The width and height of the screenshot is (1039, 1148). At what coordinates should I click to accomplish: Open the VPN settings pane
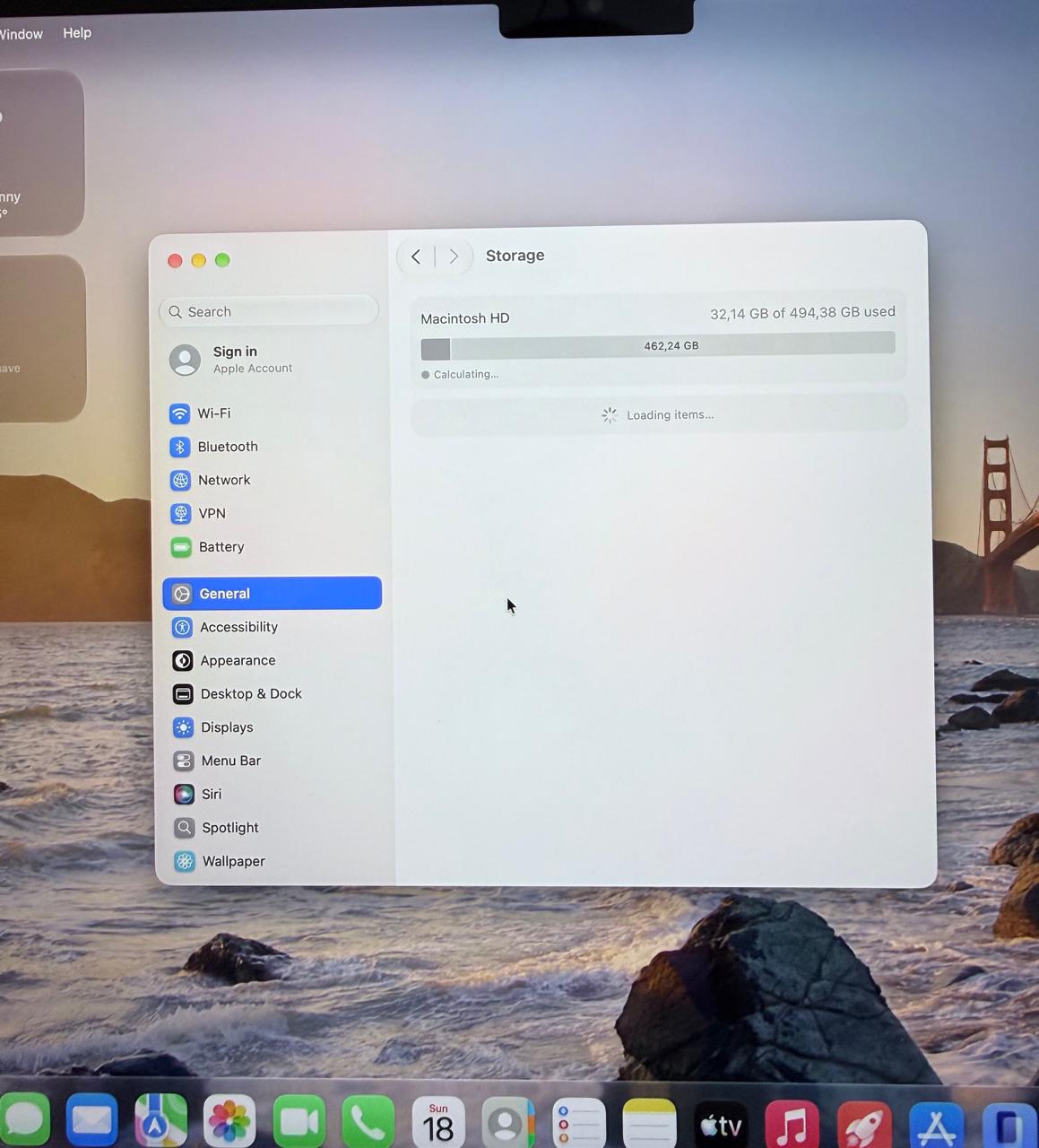(x=272, y=513)
